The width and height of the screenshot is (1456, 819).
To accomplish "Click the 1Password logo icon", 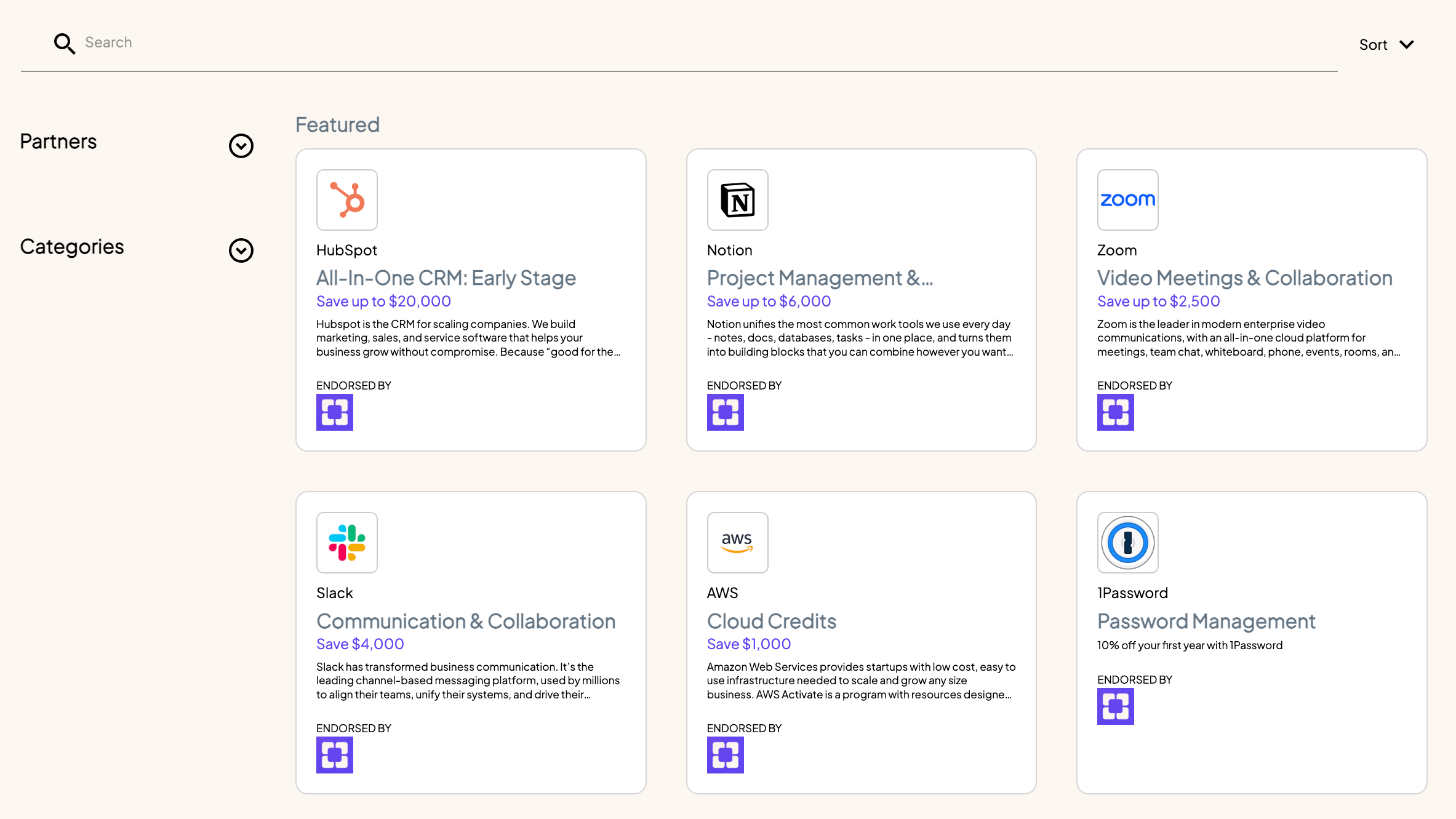I will pyautogui.click(x=1127, y=543).
